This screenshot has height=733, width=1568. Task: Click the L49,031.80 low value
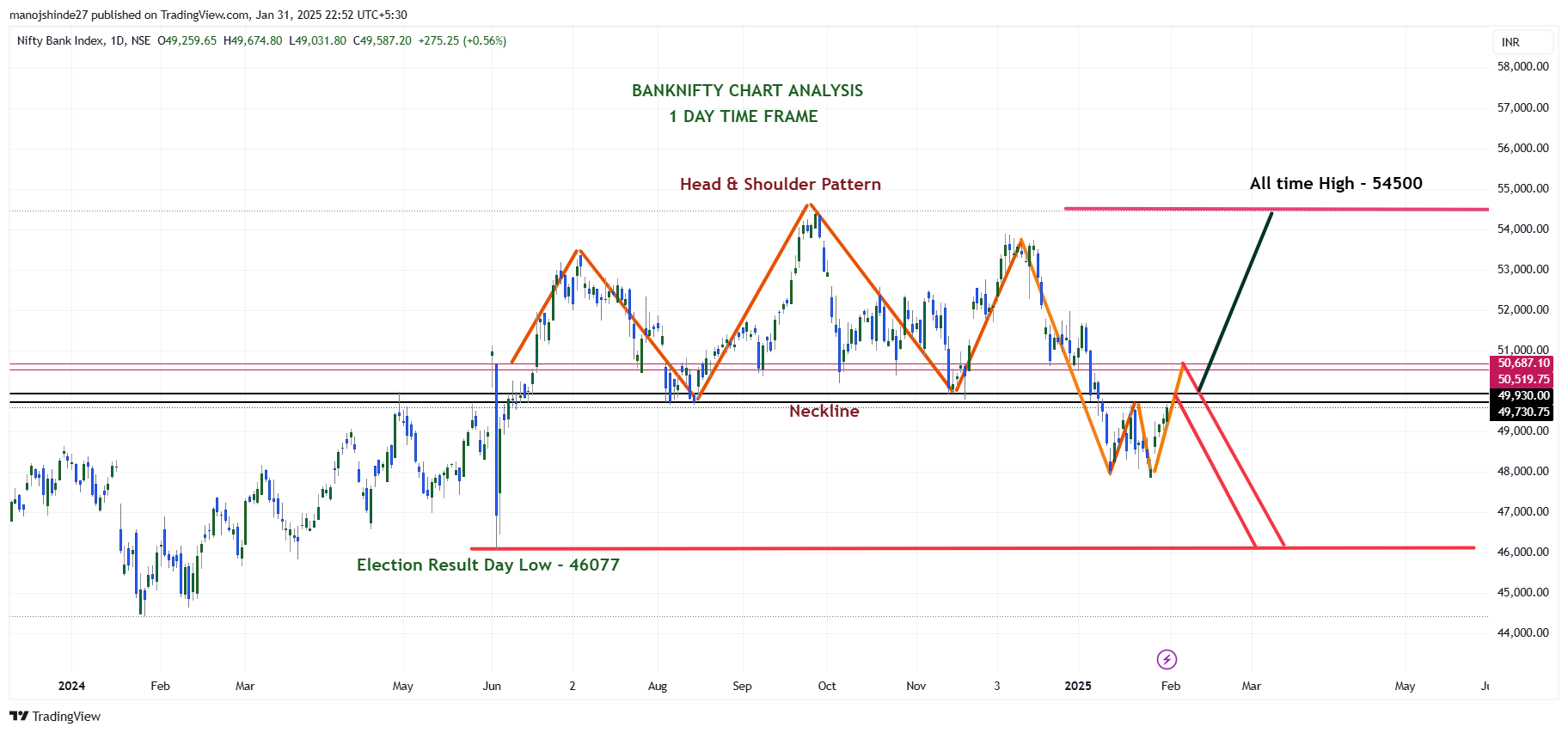pos(318,40)
